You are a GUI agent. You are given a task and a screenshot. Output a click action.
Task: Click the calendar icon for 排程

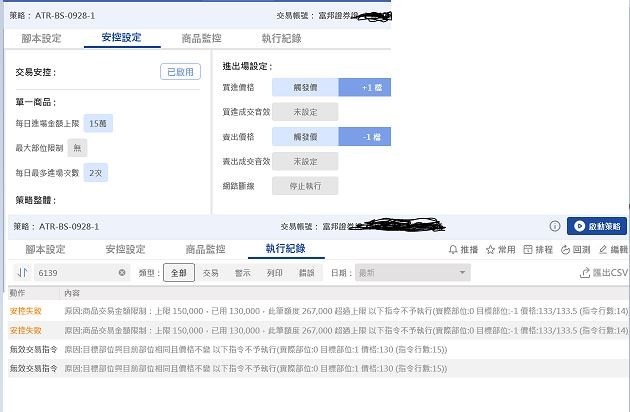[x=528, y=250]
